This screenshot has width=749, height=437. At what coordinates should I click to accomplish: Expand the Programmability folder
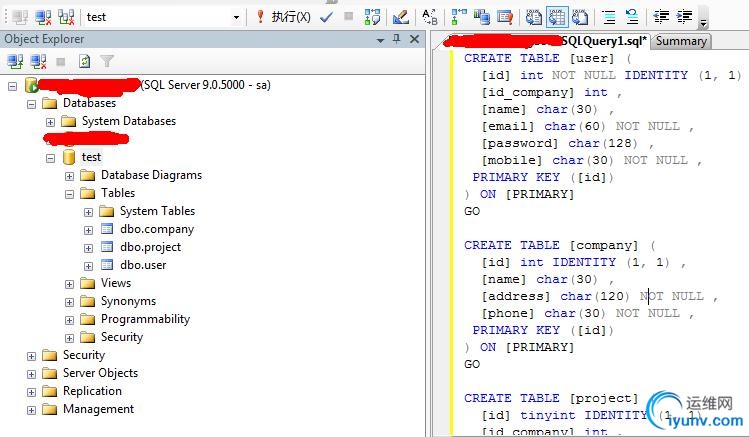(70, 320)
